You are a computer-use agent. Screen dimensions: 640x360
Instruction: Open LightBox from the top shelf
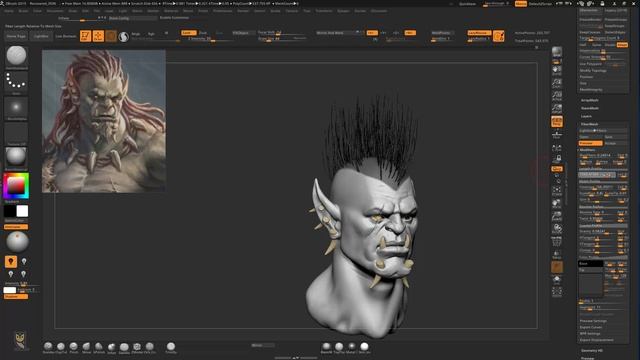[x=41, y=36]
